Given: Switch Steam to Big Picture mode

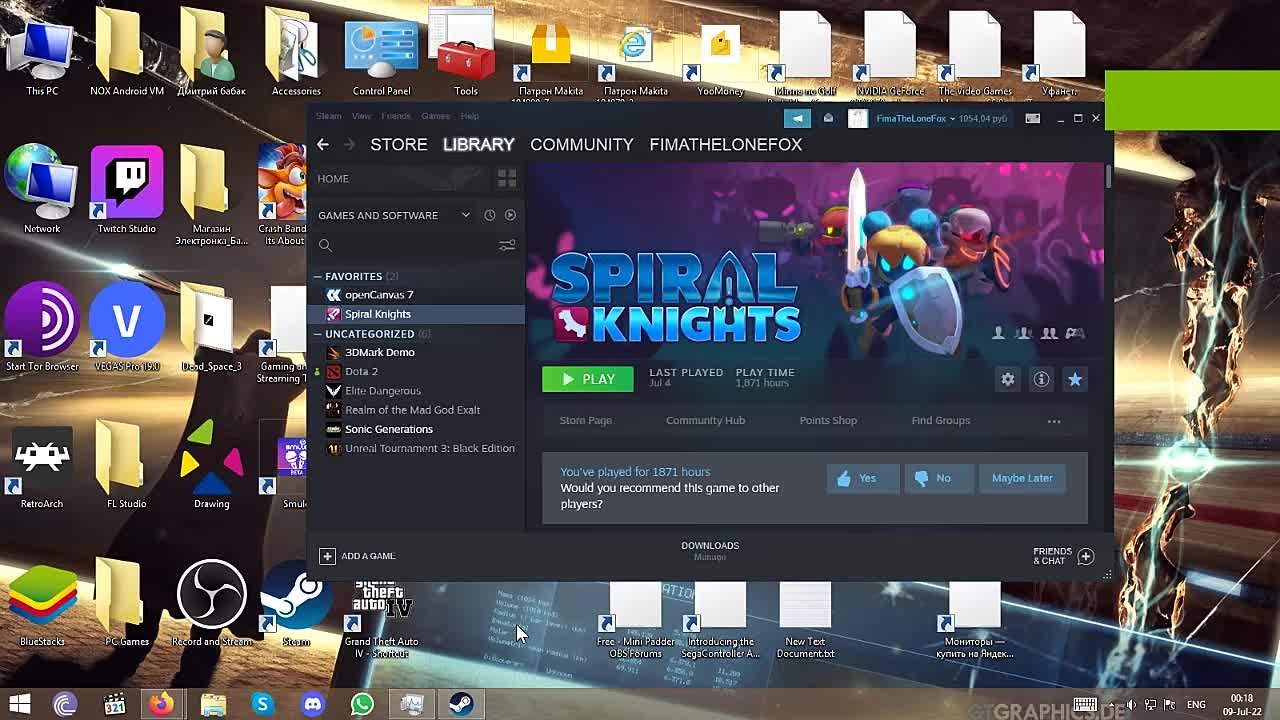Looking at the screenshot, I should [1033, 118].
